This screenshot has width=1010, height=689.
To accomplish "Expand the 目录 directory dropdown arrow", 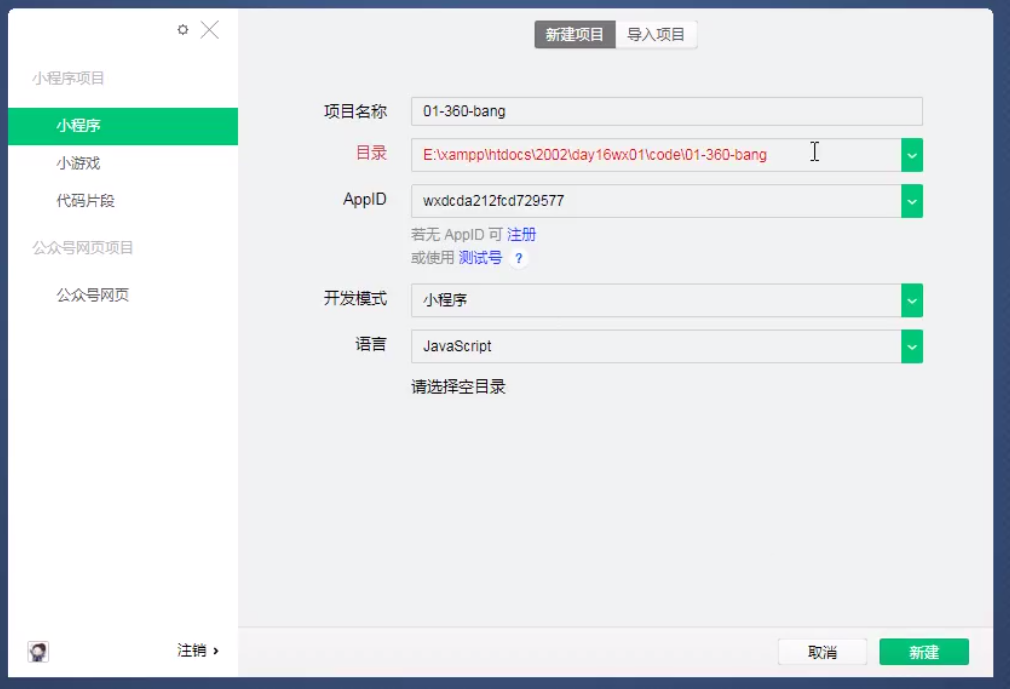I will (911, 155).
